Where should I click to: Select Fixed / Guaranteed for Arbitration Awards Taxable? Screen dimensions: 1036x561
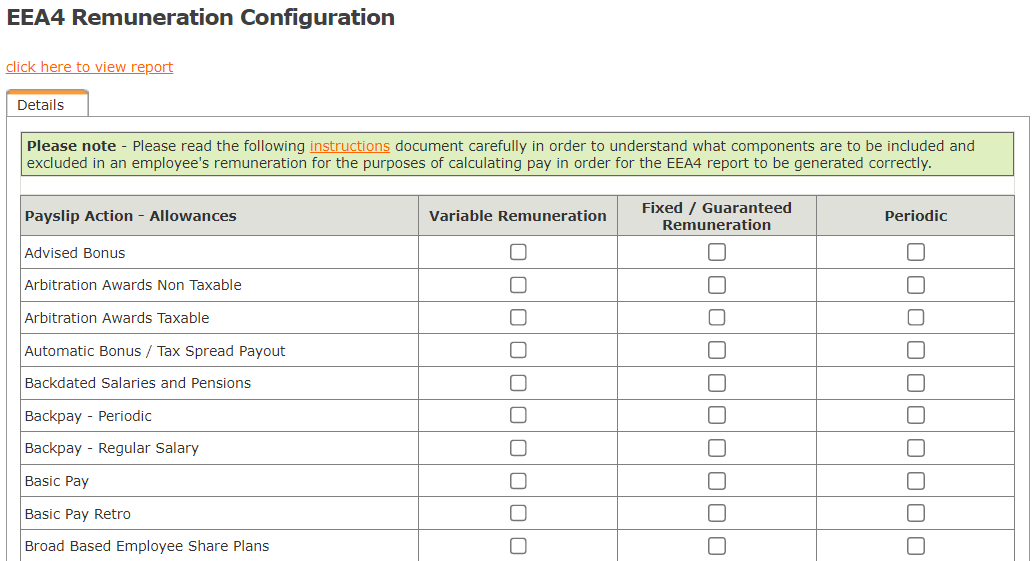(x=717, y=318)
